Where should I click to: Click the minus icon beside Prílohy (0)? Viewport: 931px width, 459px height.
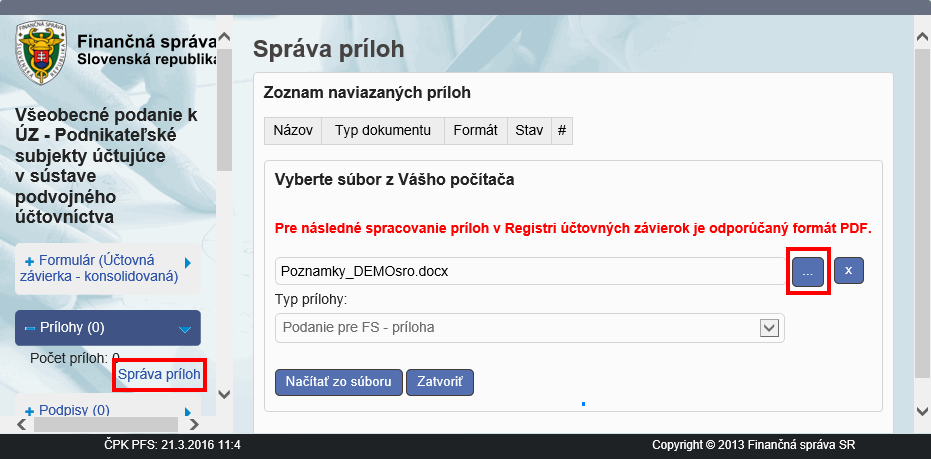click(29, 328)
